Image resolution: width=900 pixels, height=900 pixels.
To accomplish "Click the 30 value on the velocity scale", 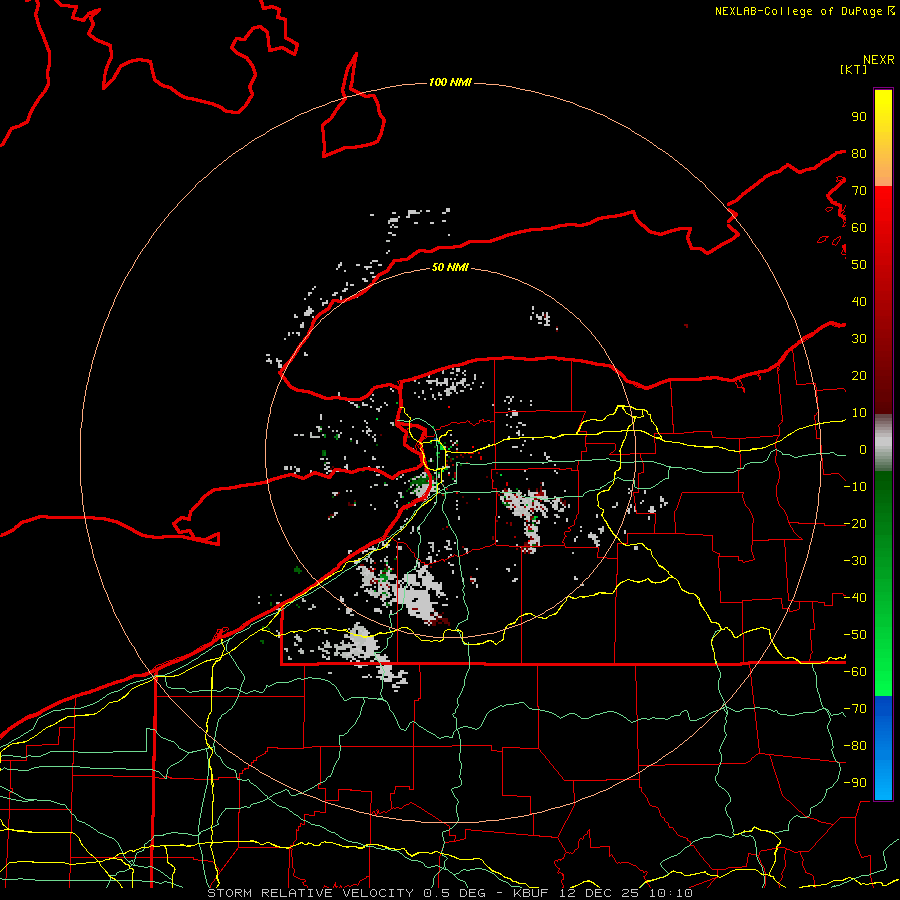I will click(859, 339).
